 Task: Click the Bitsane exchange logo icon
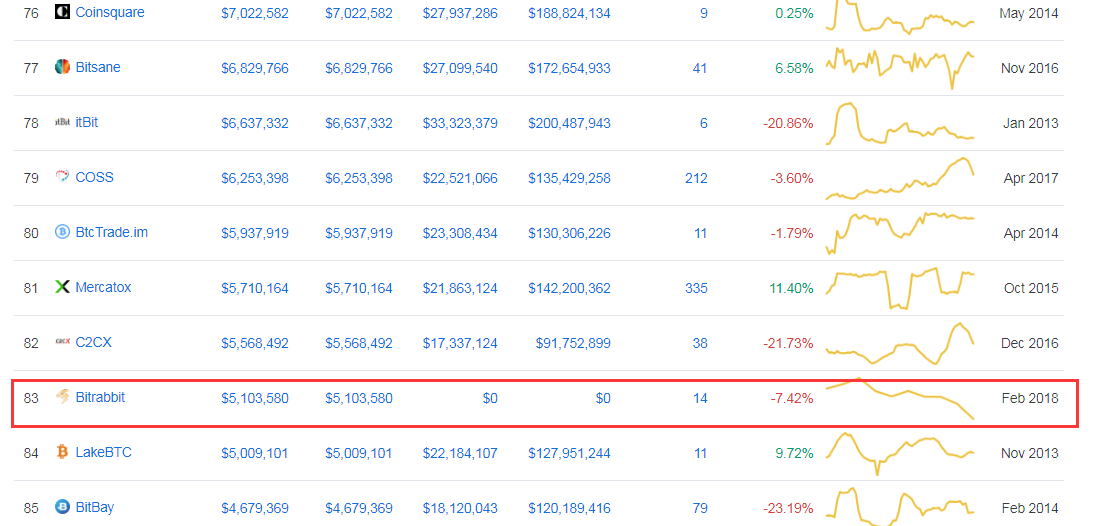point(62,67)
